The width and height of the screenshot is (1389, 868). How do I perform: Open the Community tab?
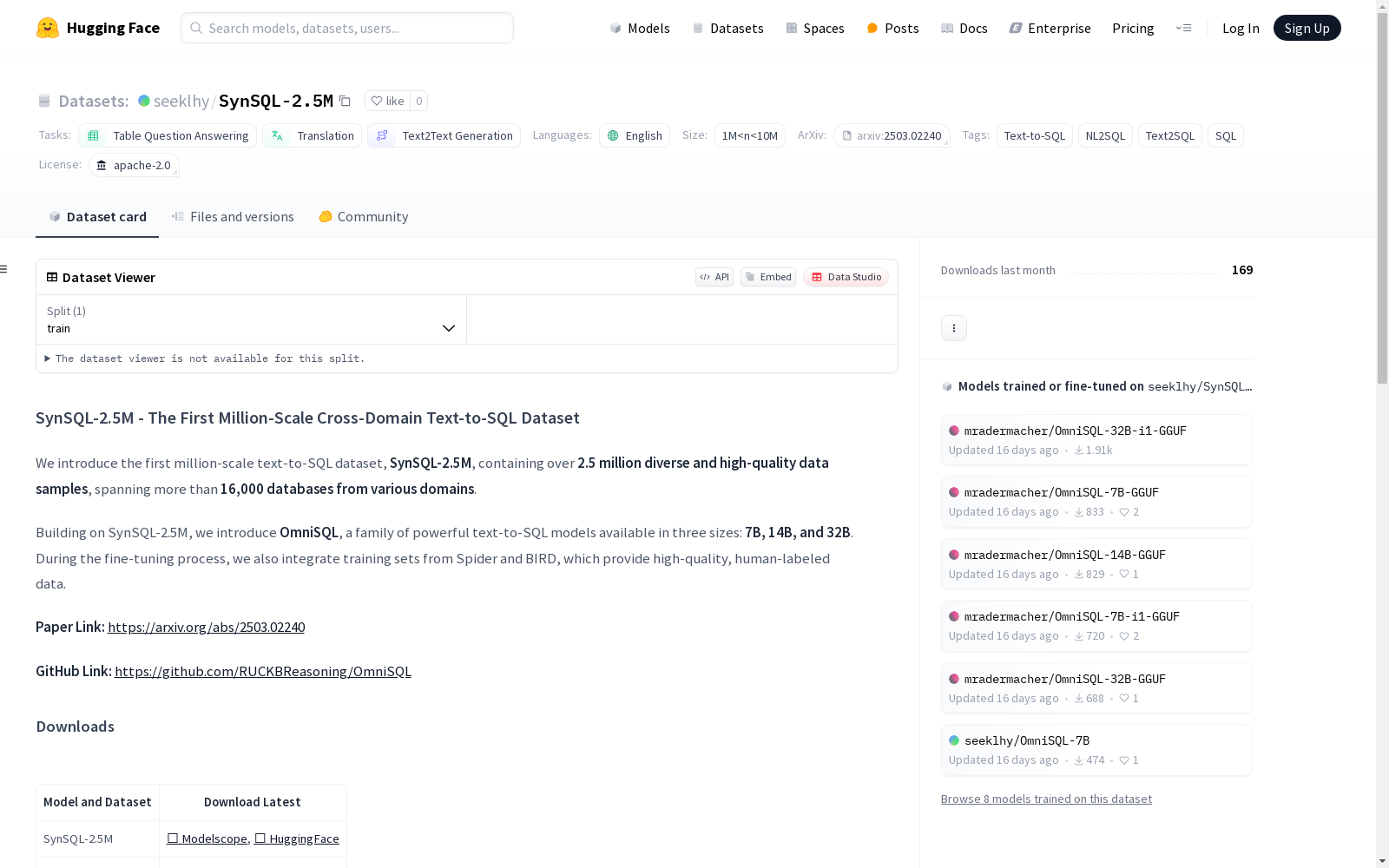pos(363,217)
